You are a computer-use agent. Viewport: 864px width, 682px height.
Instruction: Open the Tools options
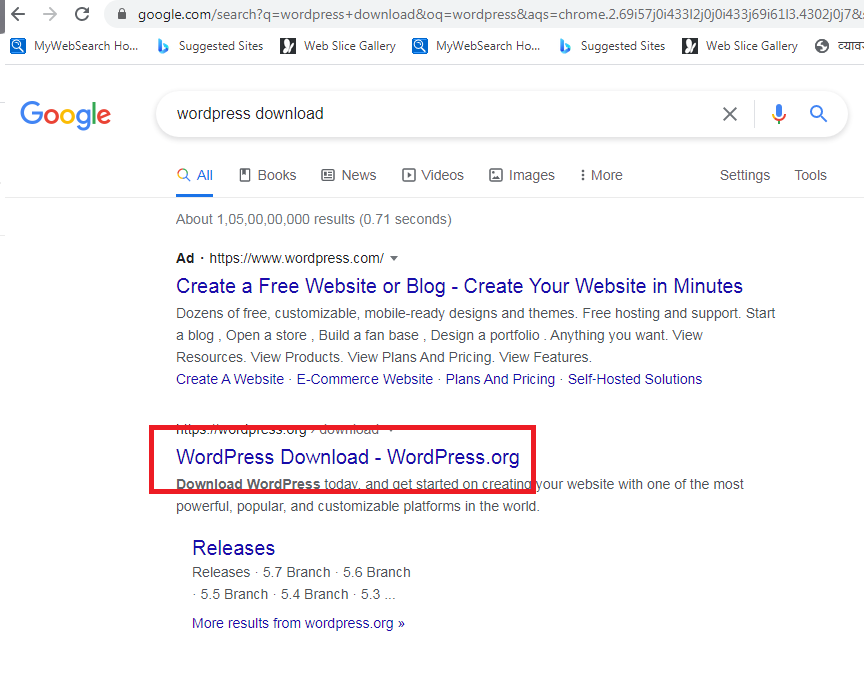[x=810, y=175]
